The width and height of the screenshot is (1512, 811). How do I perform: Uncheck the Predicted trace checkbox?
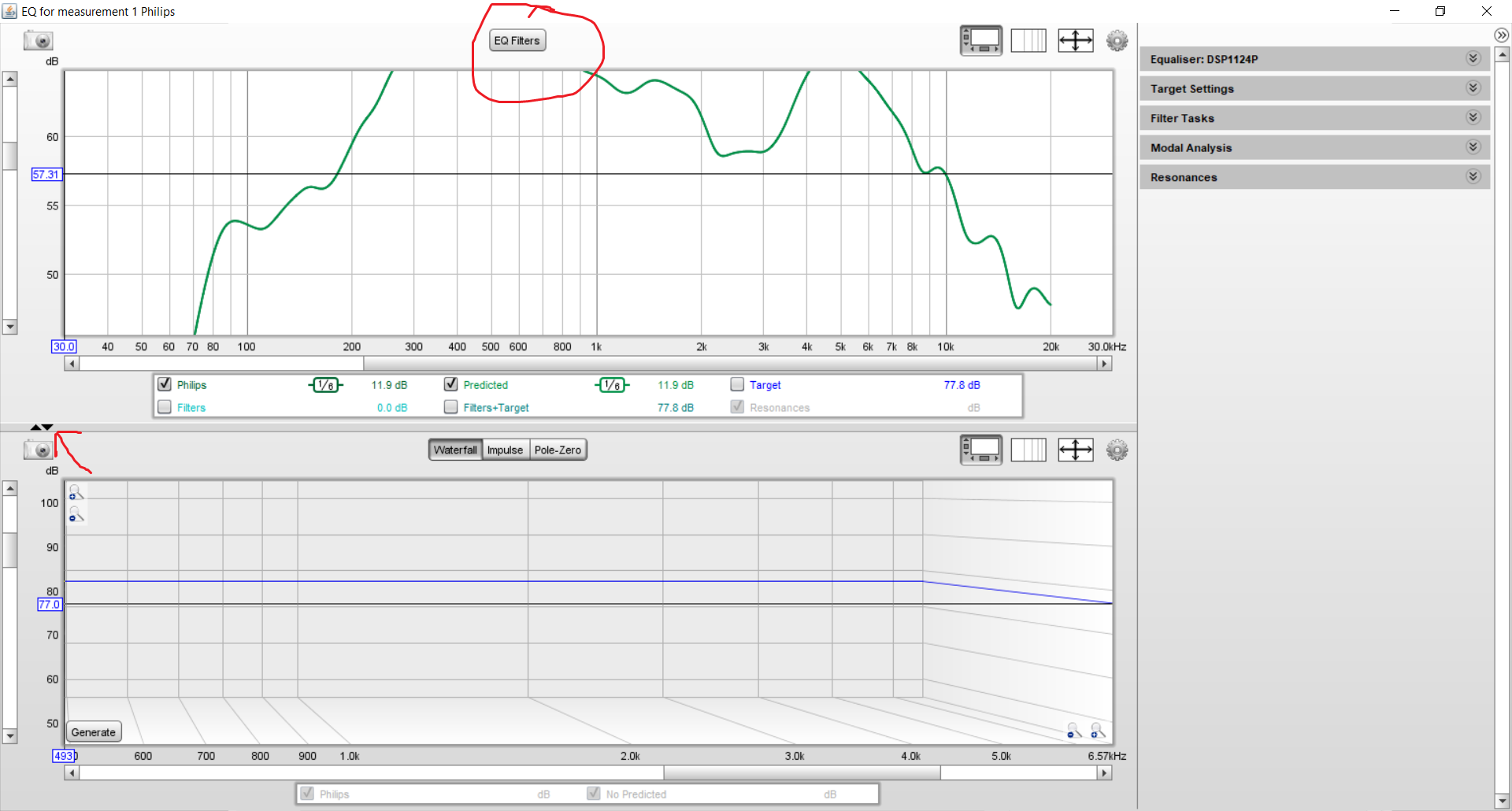pyautogui.click(x=451, y=384)
